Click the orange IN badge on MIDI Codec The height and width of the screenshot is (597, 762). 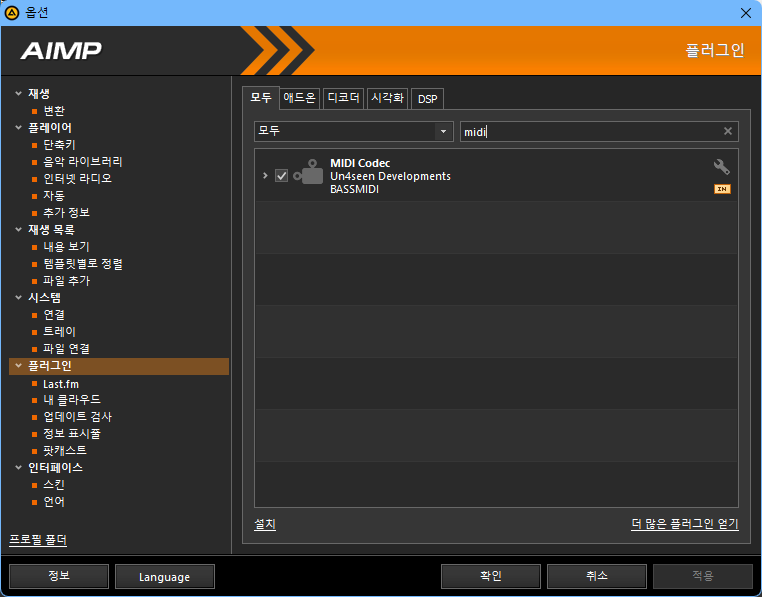[722, 189]
